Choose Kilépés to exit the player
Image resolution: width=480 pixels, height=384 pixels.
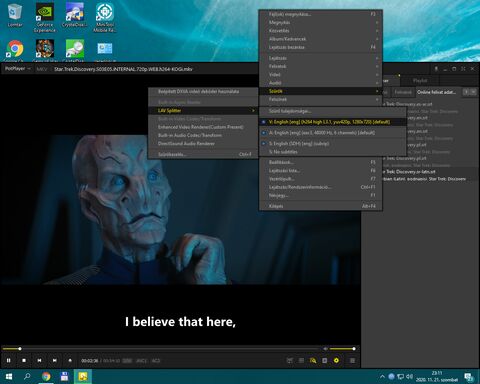pyautogui.click(x=321, y=206)
